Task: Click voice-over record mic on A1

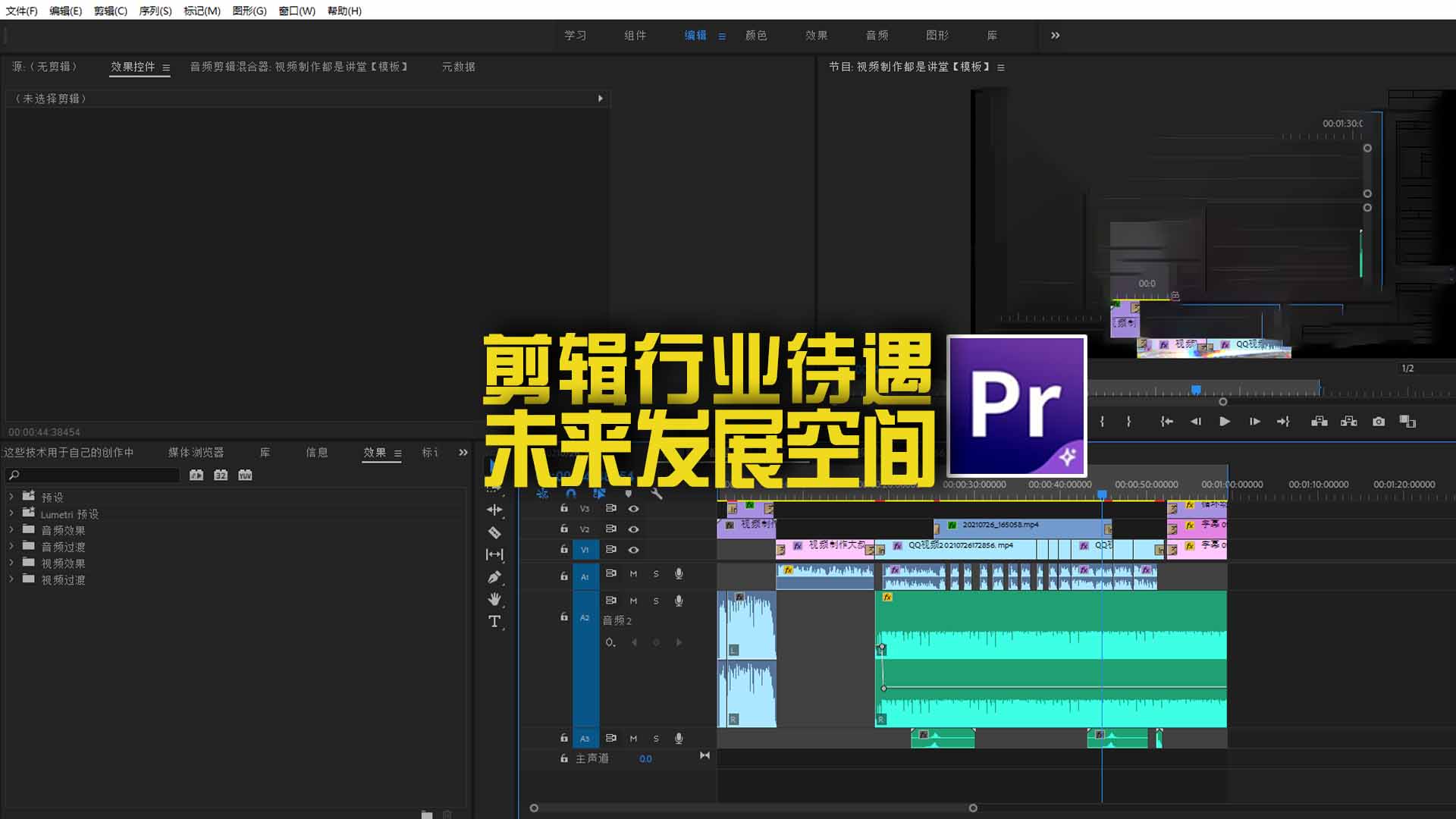Action: click(679, 574)
